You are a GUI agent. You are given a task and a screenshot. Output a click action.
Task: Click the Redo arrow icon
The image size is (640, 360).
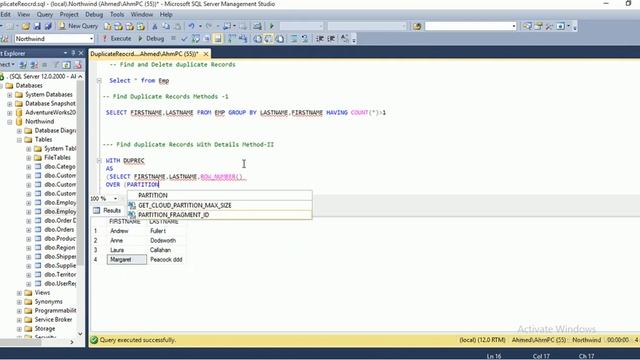(x=209, y=26)
